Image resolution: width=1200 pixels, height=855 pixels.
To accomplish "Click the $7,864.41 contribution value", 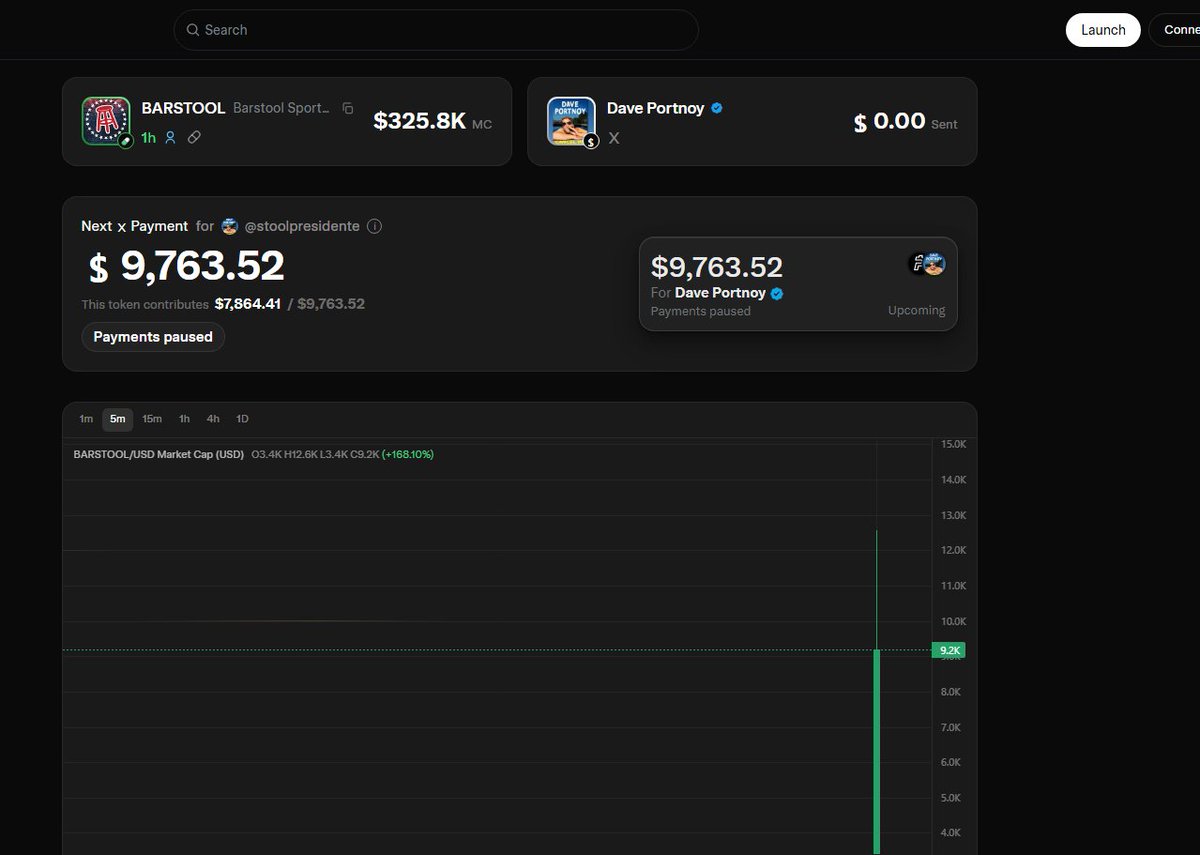I will tap(248, 304).
